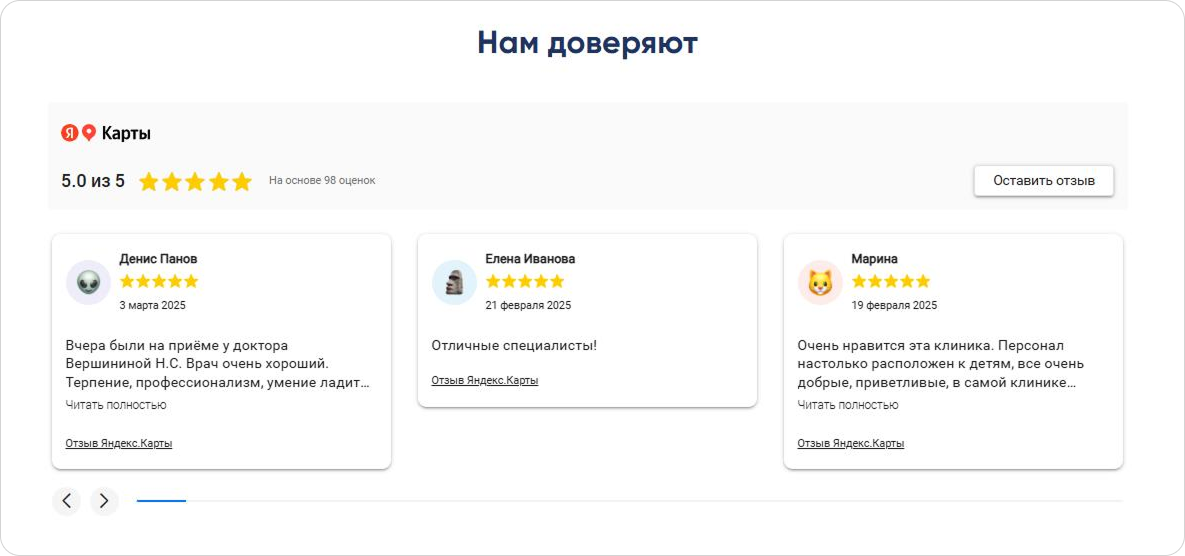Click Марина's cat avatar
The height and width of the screenshot is (556, 1185).
pos(820,283)
